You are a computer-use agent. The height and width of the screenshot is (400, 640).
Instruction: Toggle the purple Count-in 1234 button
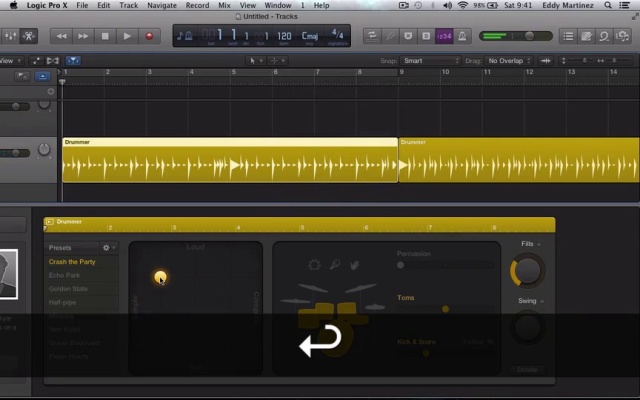point(444,36)
